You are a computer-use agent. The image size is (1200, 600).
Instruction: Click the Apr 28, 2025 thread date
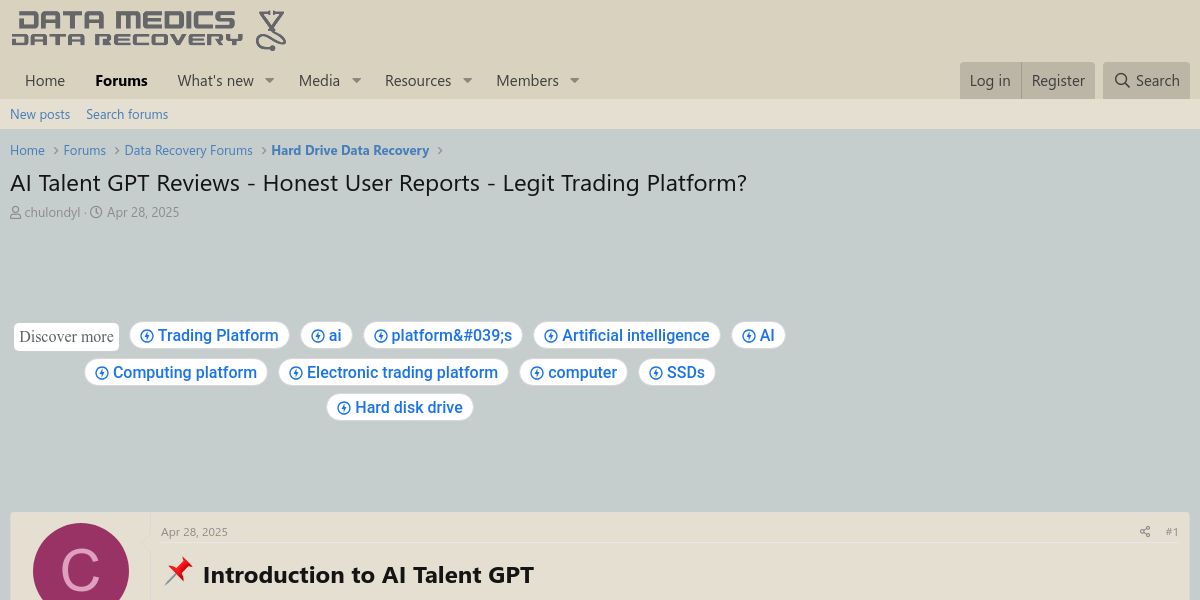click(x=143, y=212)
